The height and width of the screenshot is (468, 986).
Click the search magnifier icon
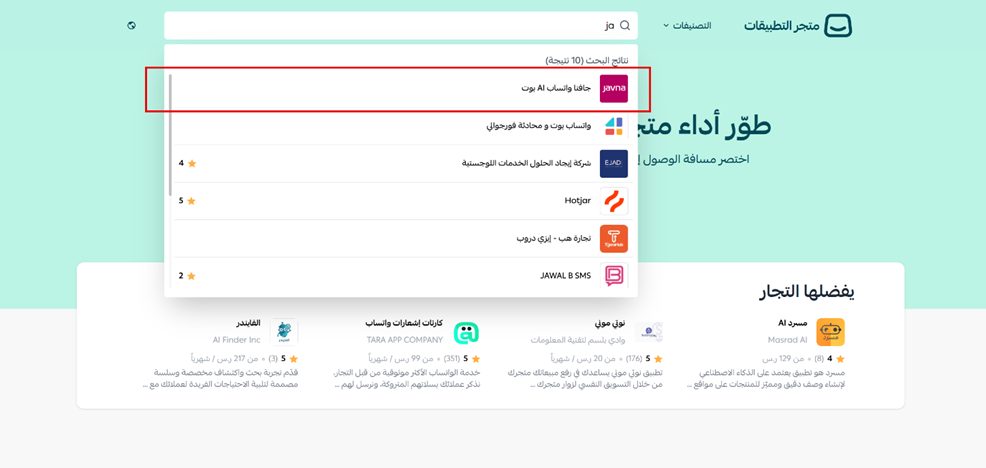[625, 26]
